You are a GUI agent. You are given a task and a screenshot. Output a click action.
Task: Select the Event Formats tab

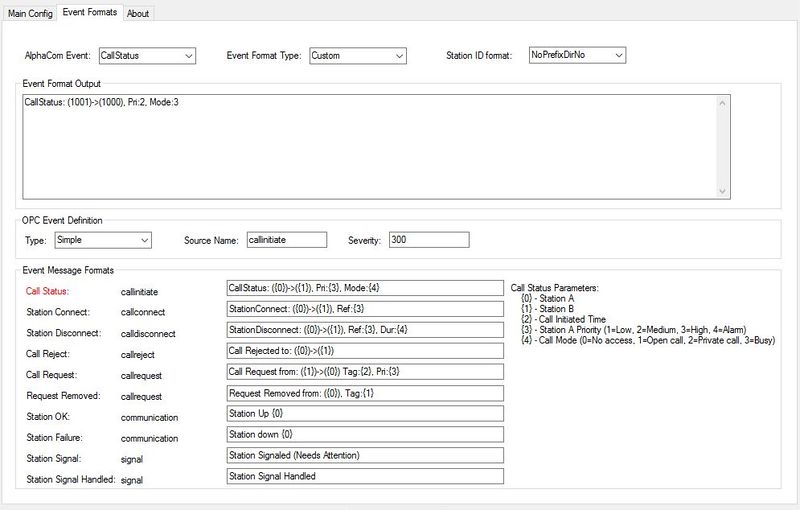coord(89,12)
